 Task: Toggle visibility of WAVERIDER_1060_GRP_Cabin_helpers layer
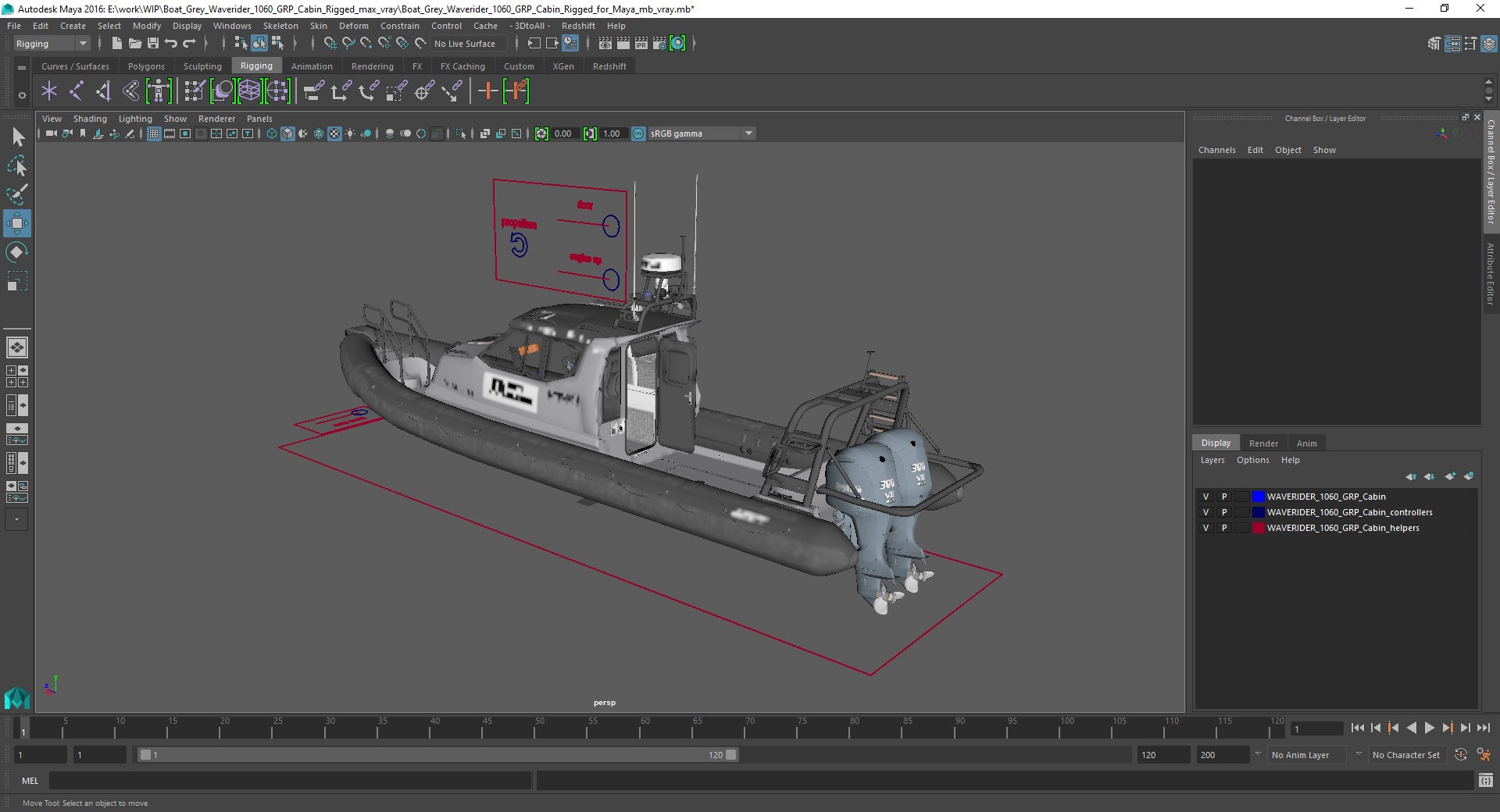[x=1205, y=528]
